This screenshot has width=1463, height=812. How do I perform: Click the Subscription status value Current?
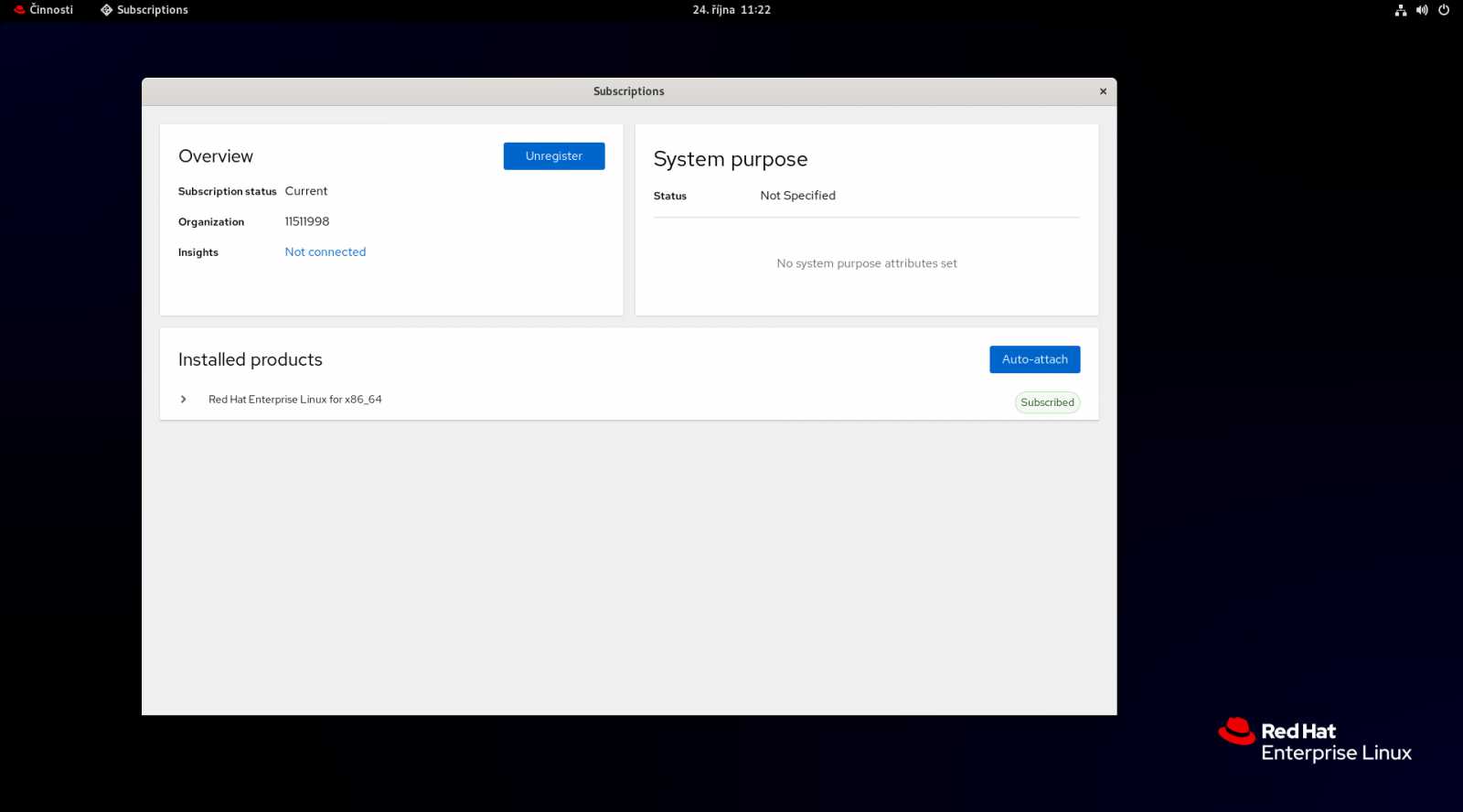point(305,191)
